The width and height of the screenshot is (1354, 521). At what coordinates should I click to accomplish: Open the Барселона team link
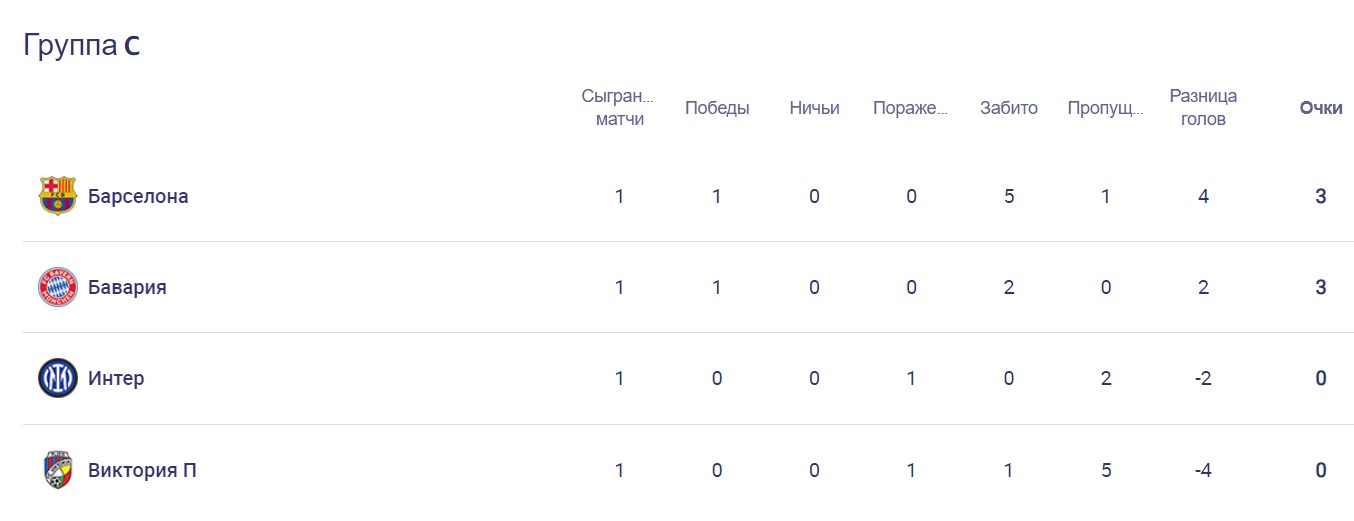click(x=138, y=196)
